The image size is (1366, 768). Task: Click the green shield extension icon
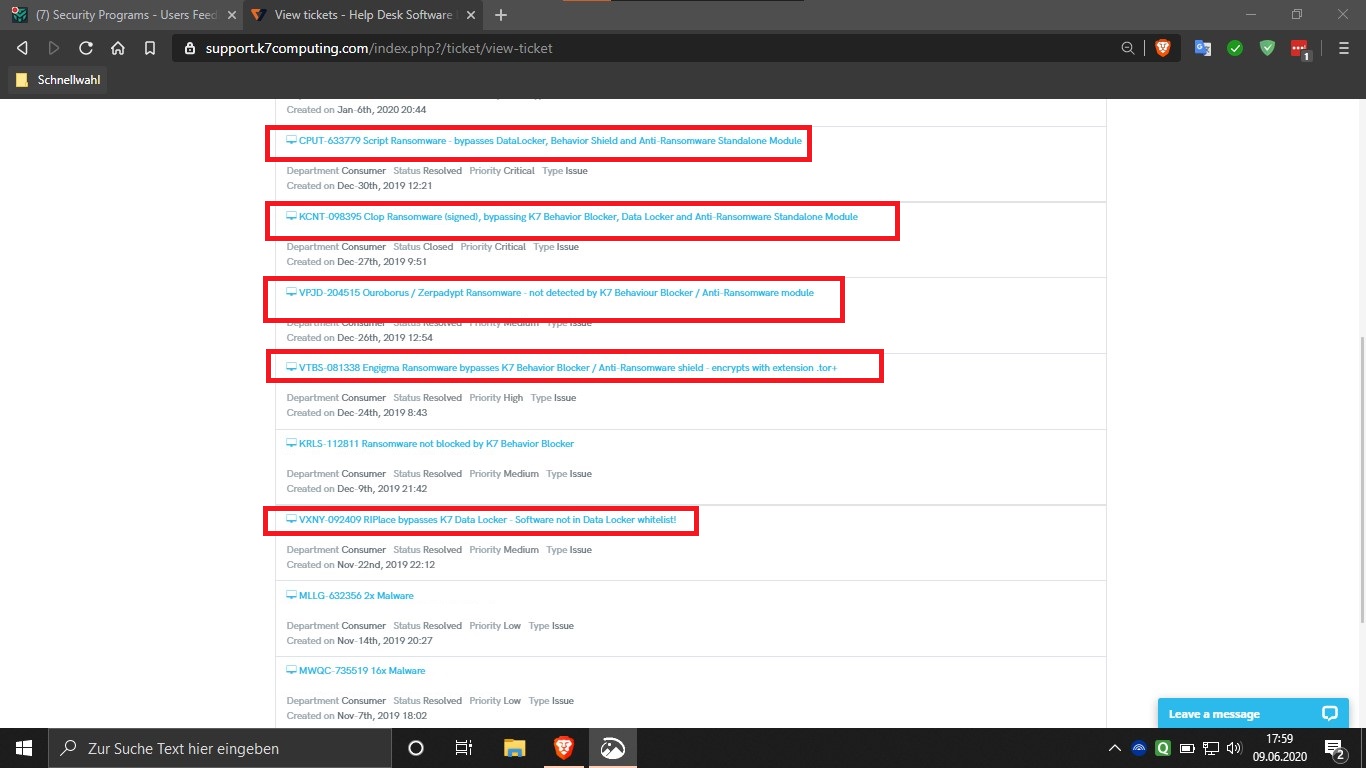tap(1267, 48)
